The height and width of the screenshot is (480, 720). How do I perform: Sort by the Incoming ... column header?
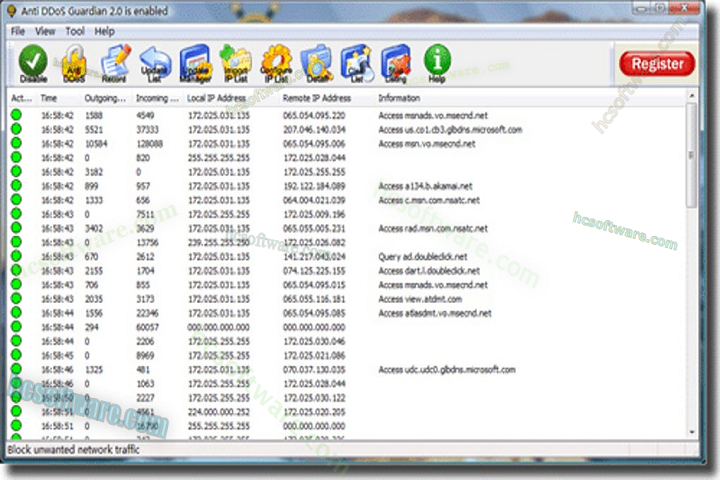[x=157, y=98]
